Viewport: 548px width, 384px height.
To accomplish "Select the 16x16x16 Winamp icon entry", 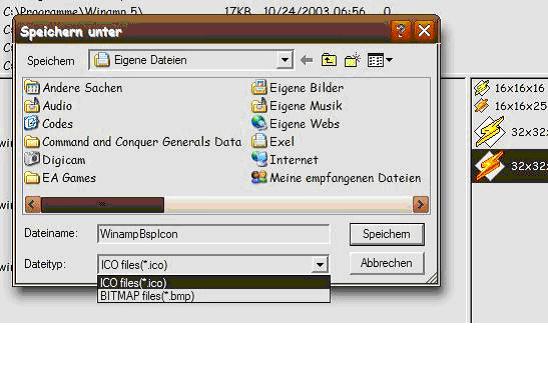I will point(510,88).
